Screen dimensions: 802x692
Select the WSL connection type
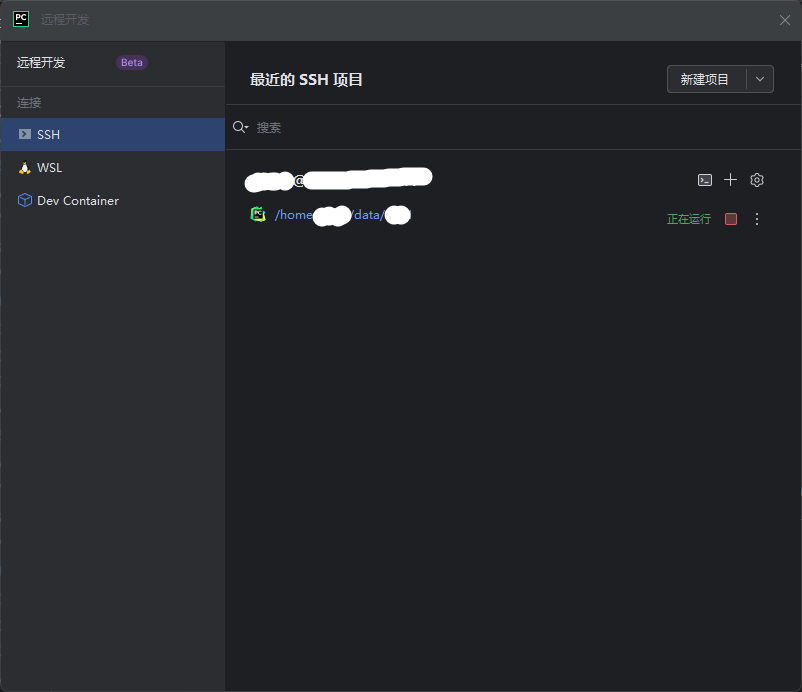(113, 168)
